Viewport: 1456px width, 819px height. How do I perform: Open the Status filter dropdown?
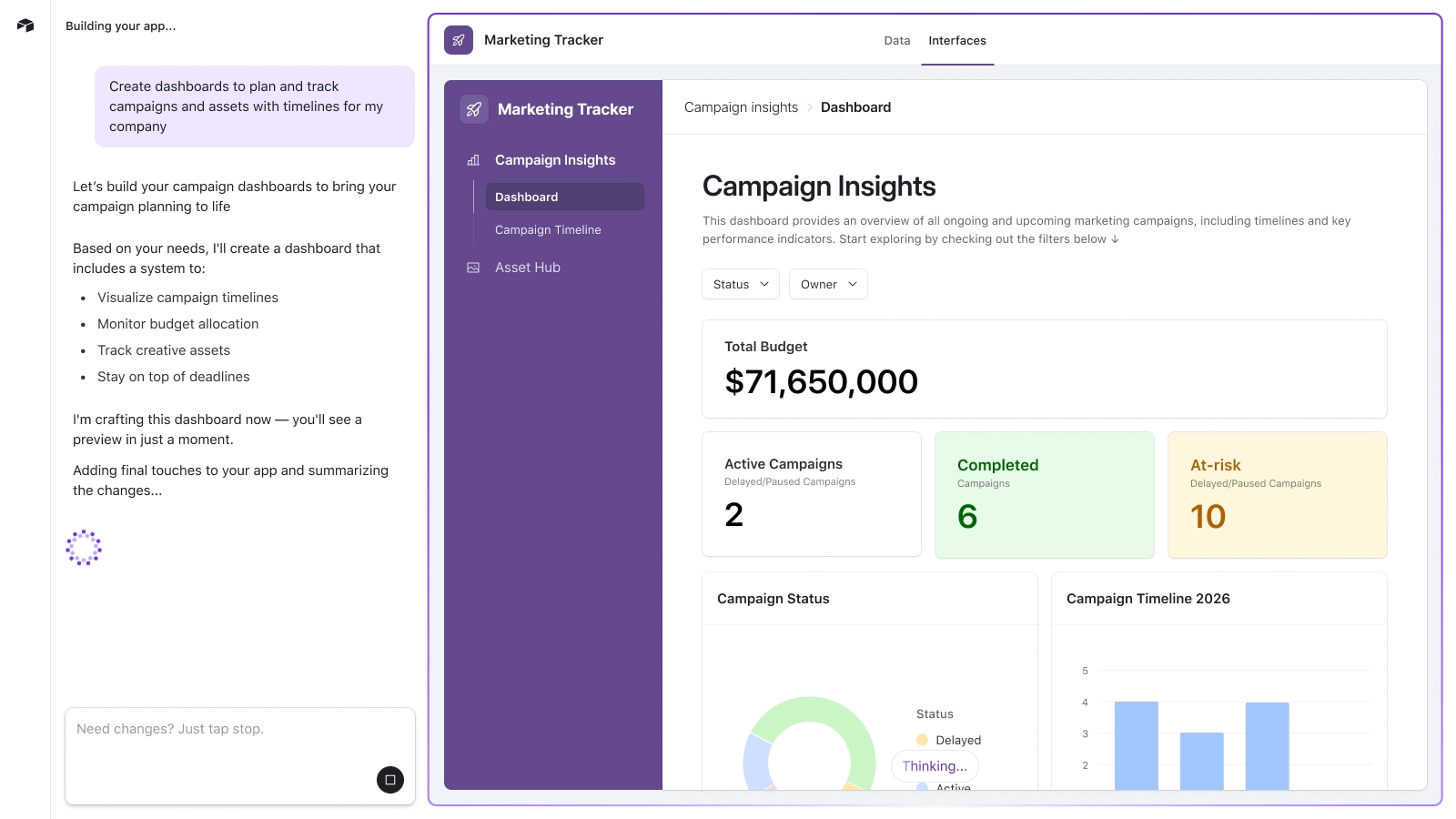(x=740, y=284)
